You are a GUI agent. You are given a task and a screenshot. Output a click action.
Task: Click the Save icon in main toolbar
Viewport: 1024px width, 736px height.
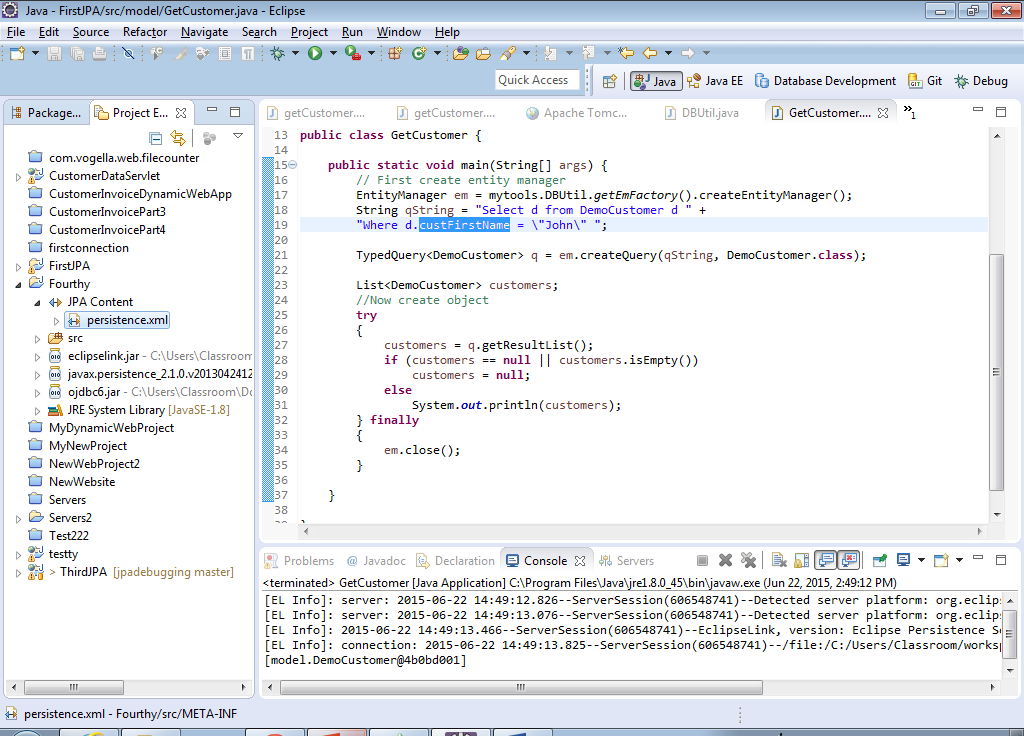(53, 53)
